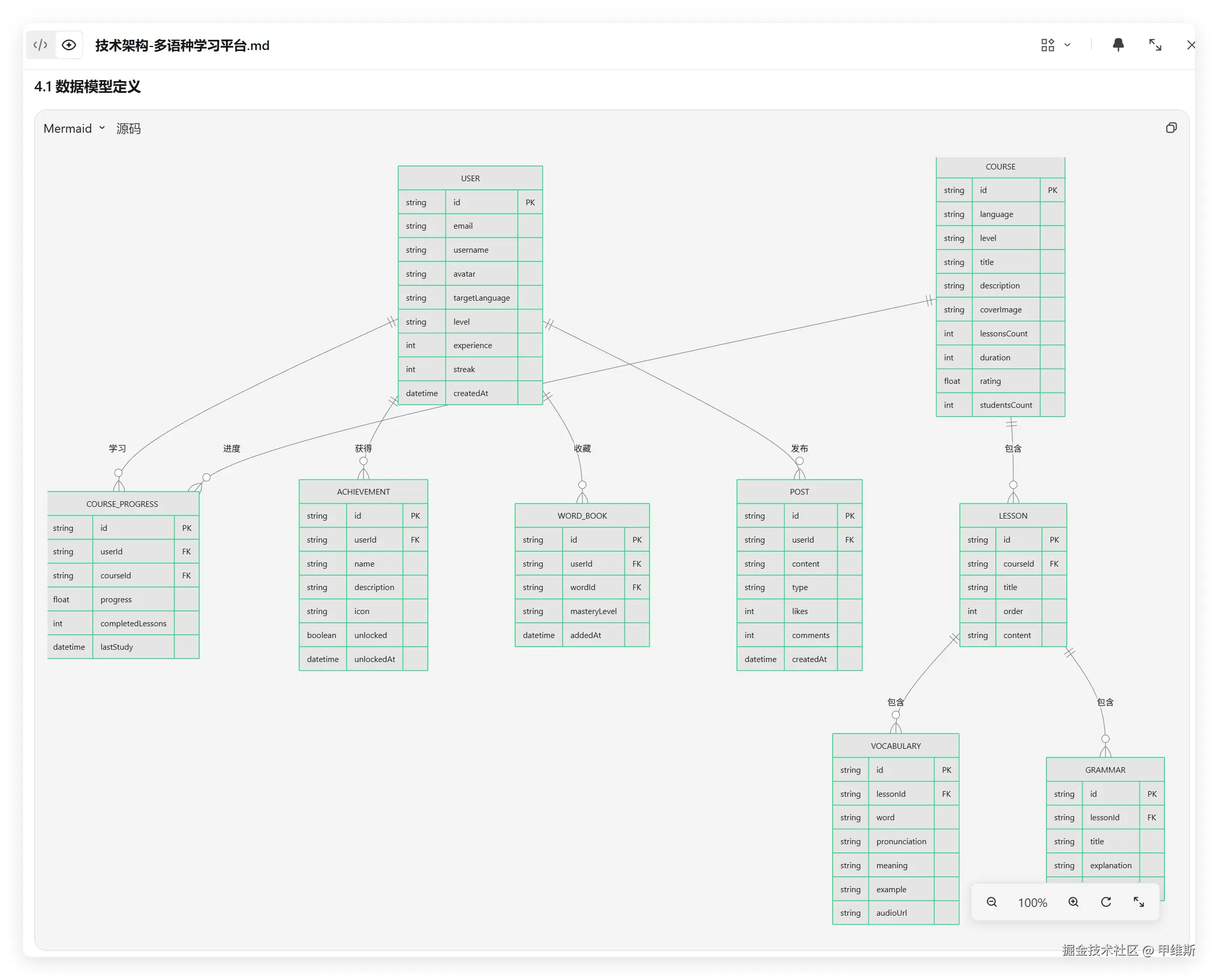
Task: Click completedLessons in COURSE_PROGRESS
Action: (x=133, y=623)
